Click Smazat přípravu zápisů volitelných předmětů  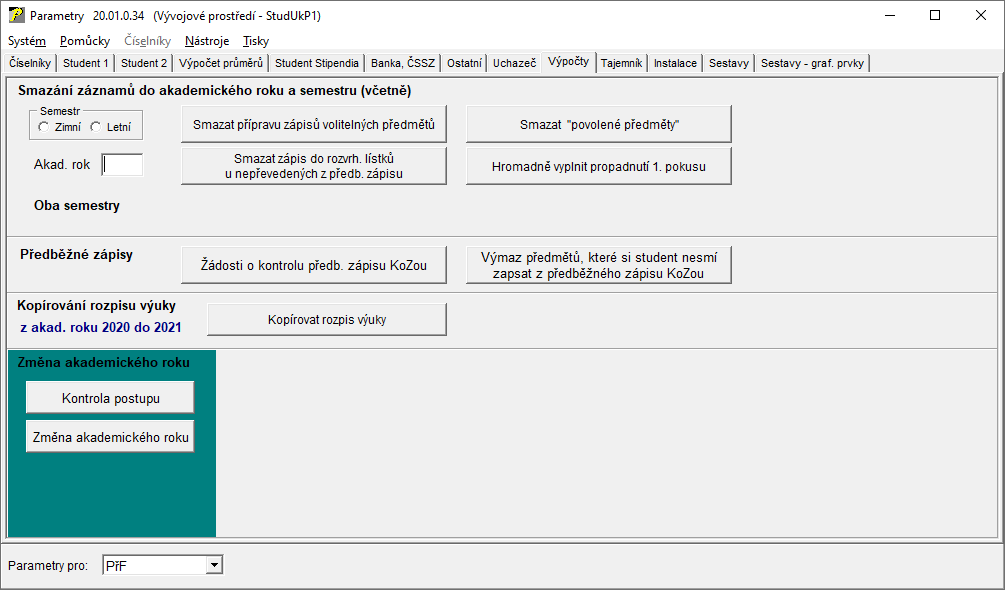[314, 125]
